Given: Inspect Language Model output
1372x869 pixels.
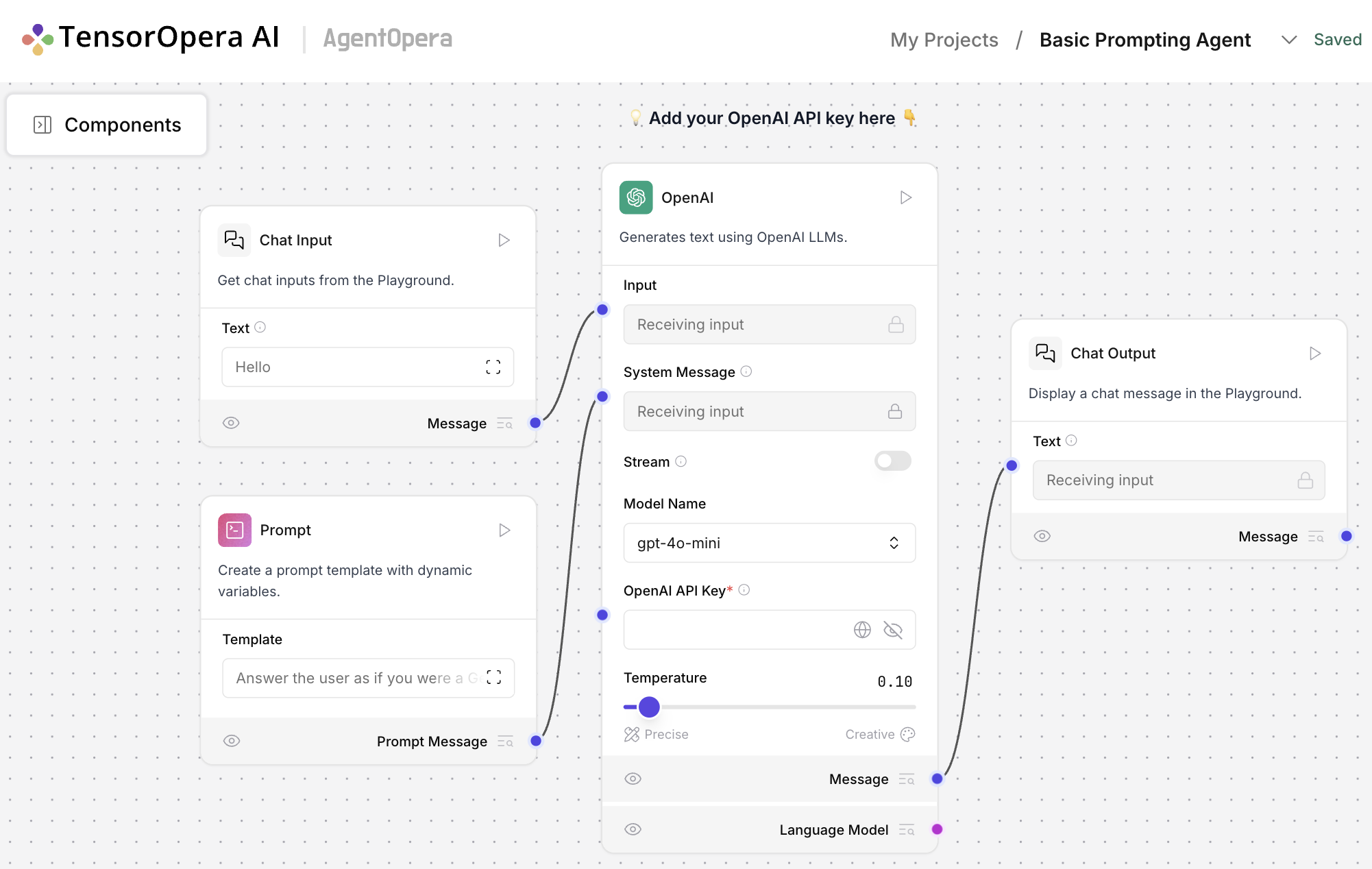Looking at the screenshot, I should [907, 830].
